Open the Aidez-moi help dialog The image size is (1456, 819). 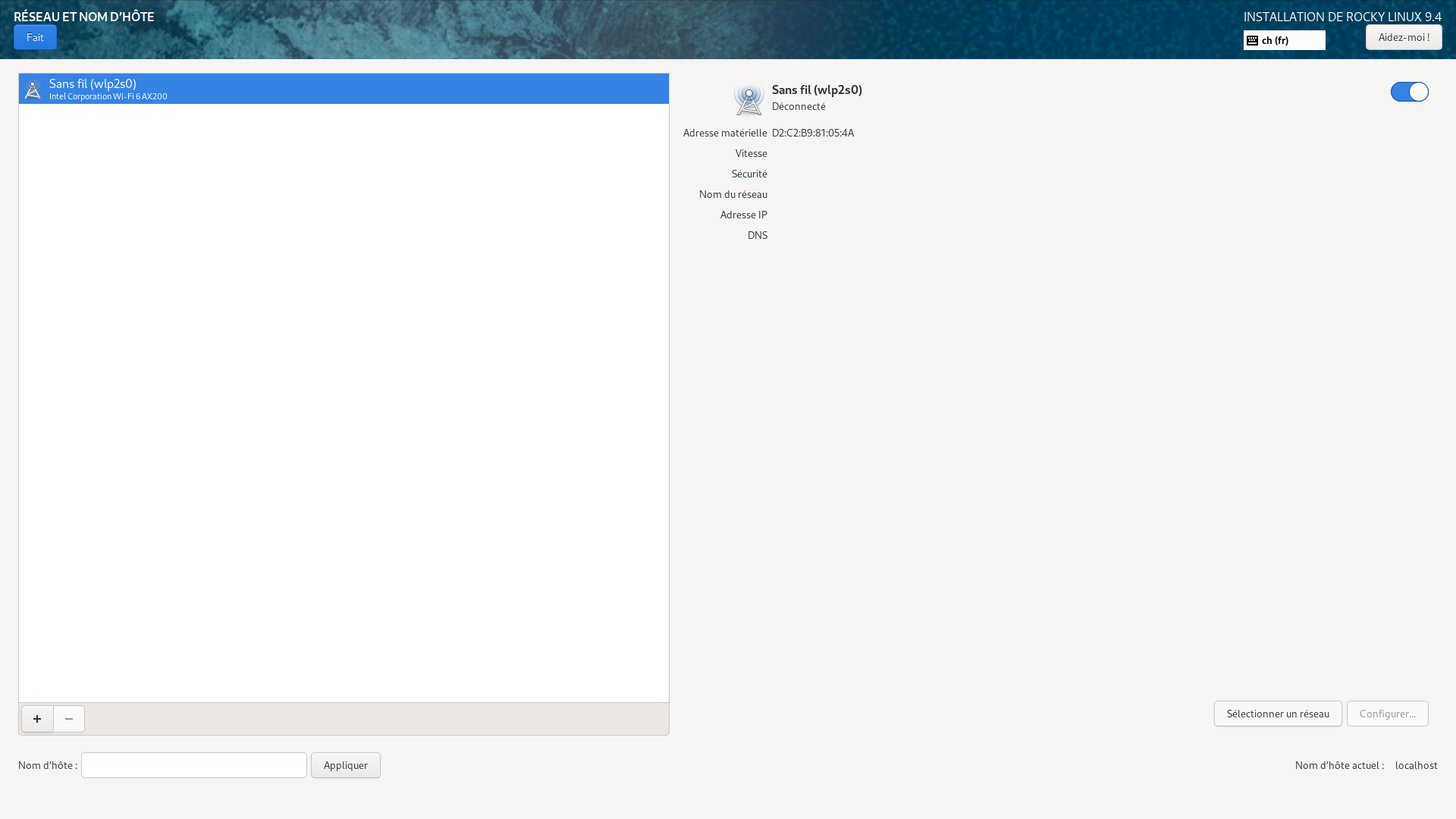(1404, 36)
